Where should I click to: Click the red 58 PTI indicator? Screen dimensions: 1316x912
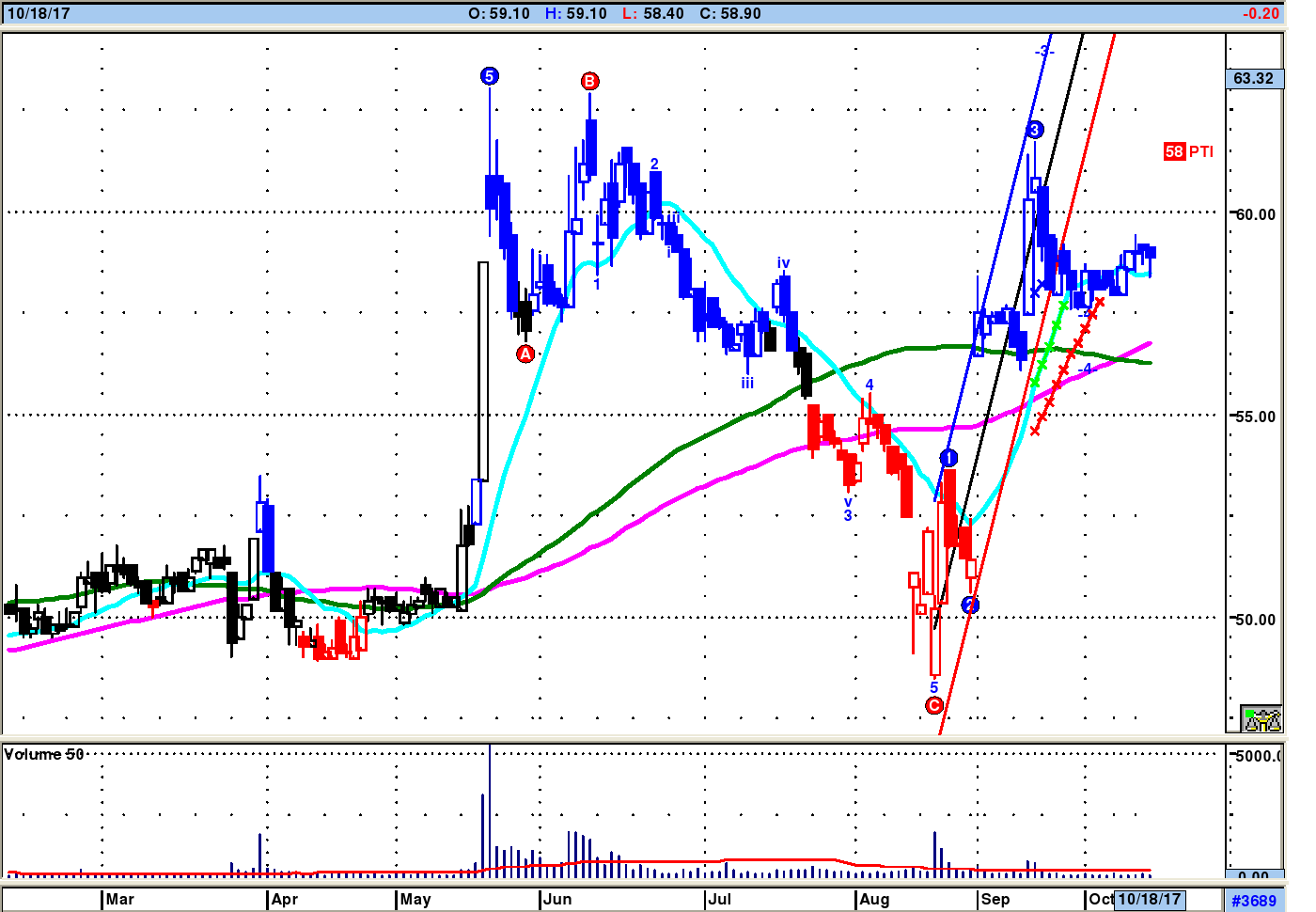[x=1188, y=151]
